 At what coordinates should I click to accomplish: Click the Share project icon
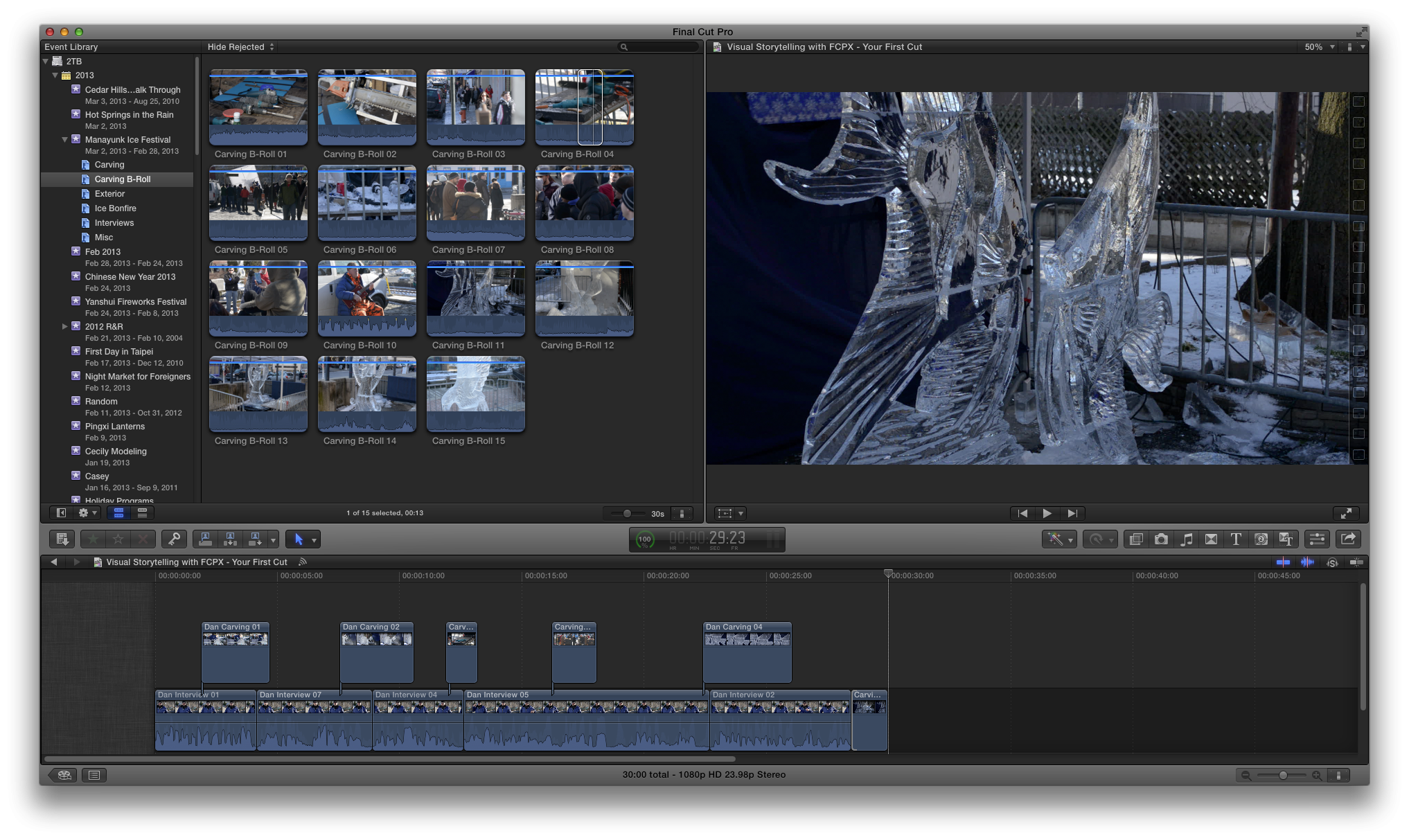pos(1348,539)
